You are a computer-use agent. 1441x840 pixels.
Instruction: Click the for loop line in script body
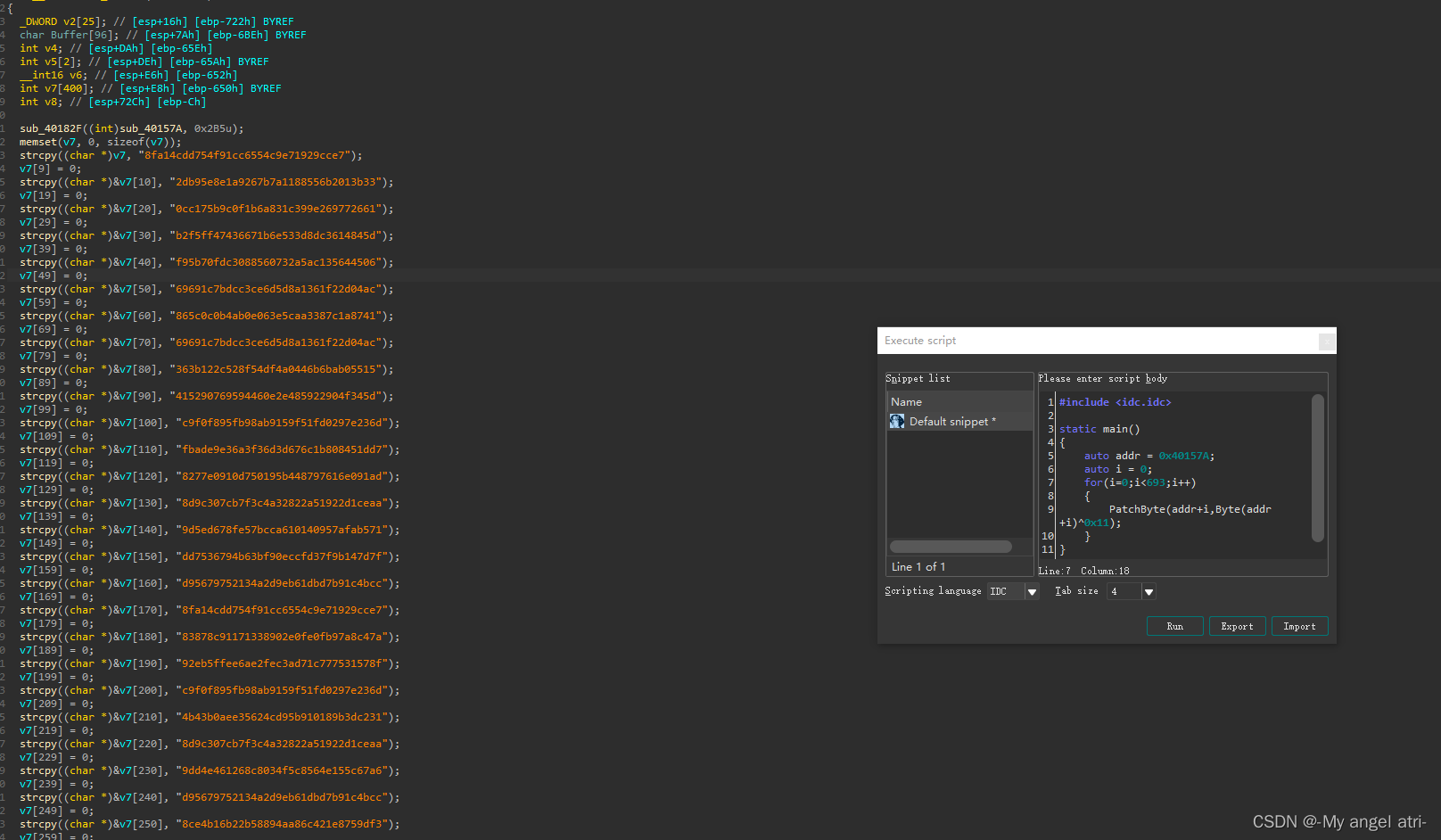click(1140, 482)
